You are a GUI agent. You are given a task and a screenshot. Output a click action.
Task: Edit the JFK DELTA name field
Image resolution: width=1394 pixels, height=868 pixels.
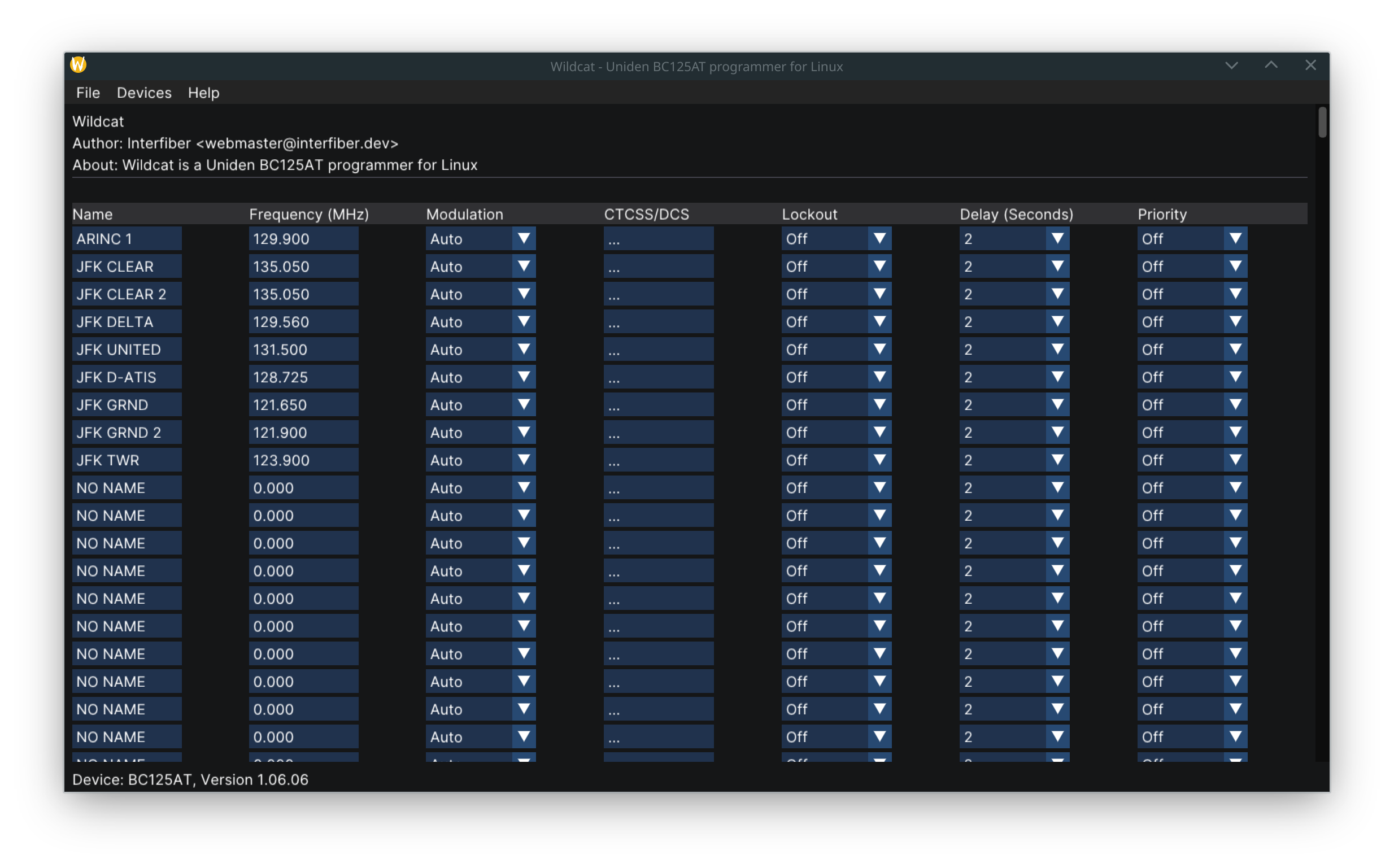point(127,321)
